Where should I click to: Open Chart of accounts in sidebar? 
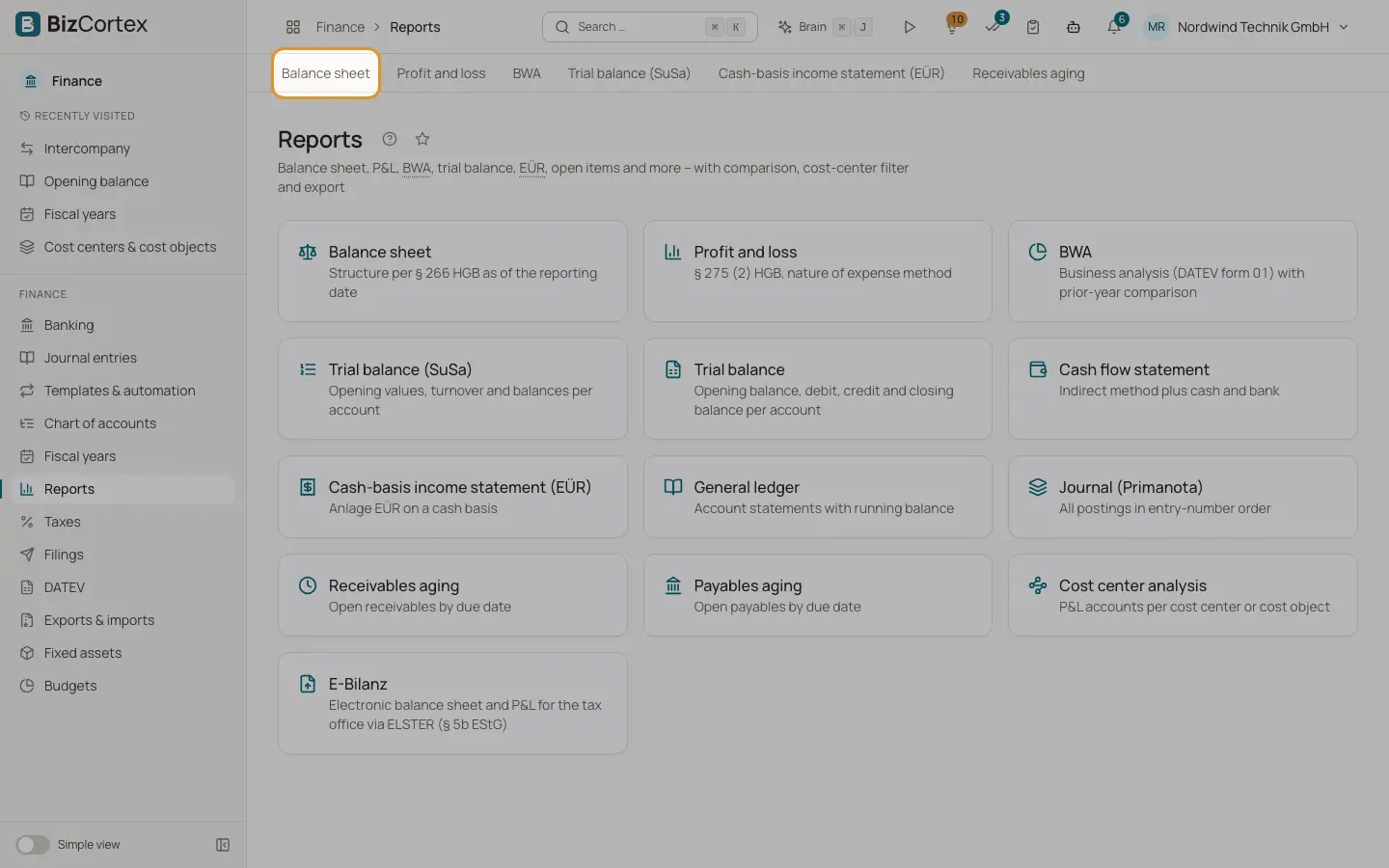pos(123,423)
